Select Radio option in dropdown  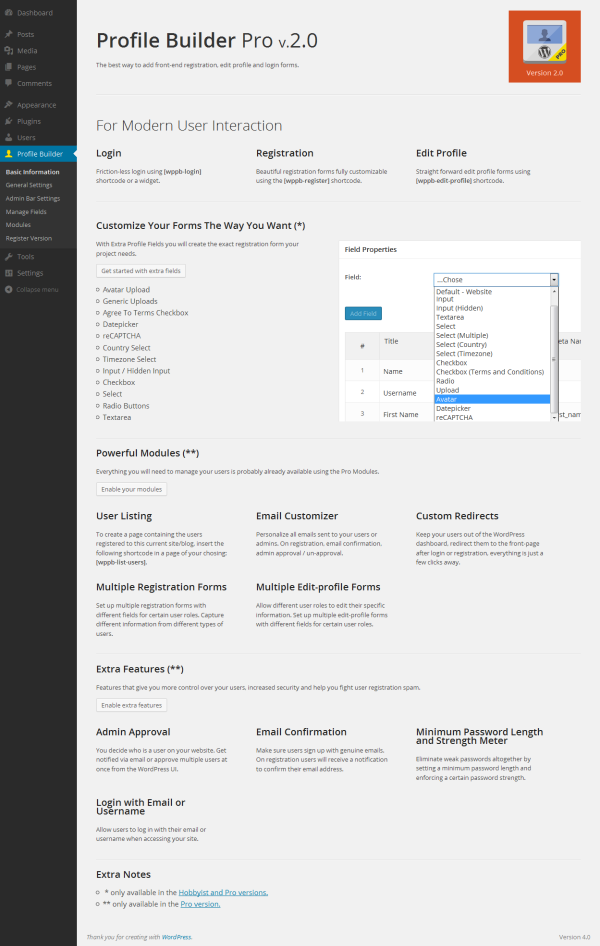(445, 381)
